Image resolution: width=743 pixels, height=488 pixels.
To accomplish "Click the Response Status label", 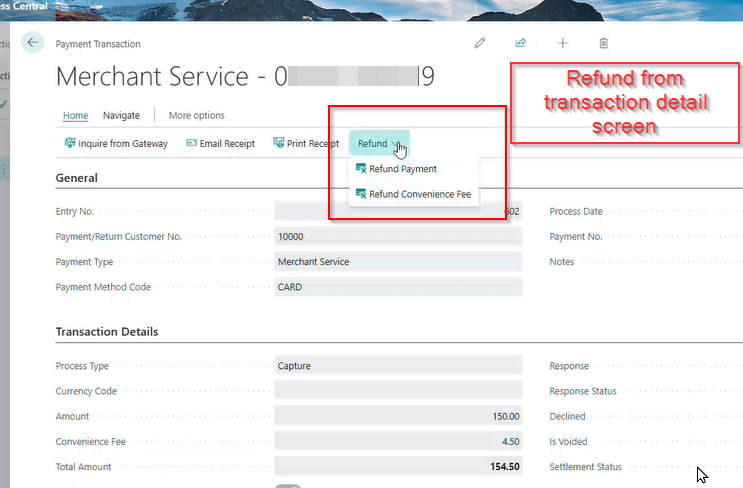I will pyautogui.click(x=583, y=391).
